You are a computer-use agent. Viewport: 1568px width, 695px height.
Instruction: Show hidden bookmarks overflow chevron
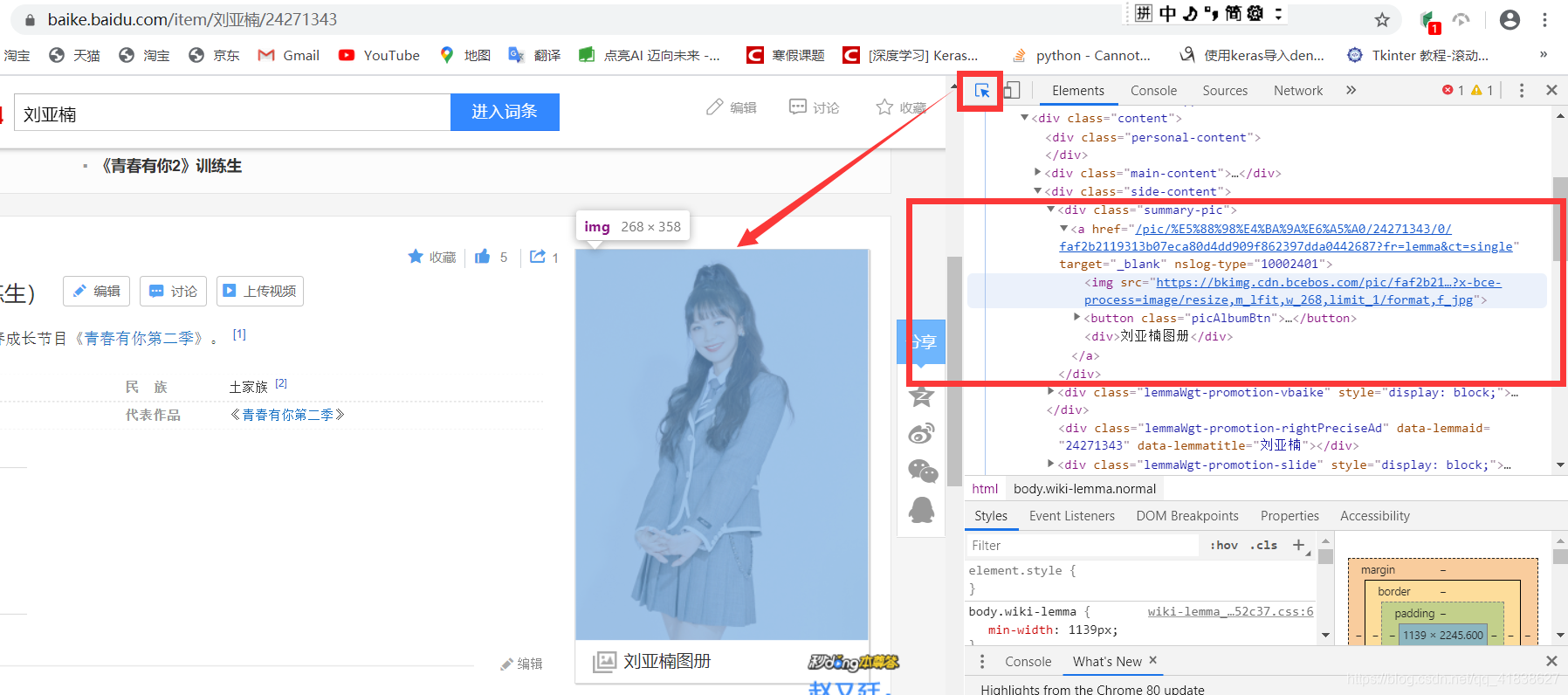(1544, 54)
